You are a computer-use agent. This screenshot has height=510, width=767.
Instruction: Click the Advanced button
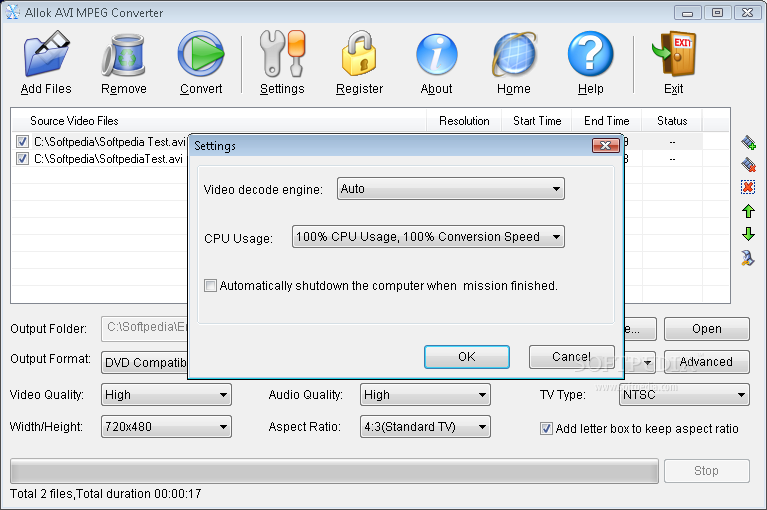pyautogui.click(x=706, y=362)
